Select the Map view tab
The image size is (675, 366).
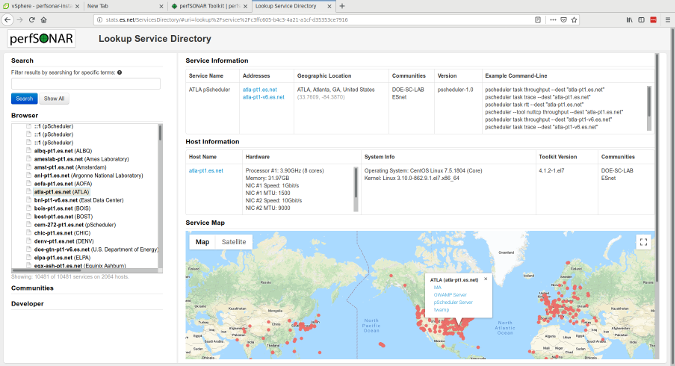tap(202, 242)
